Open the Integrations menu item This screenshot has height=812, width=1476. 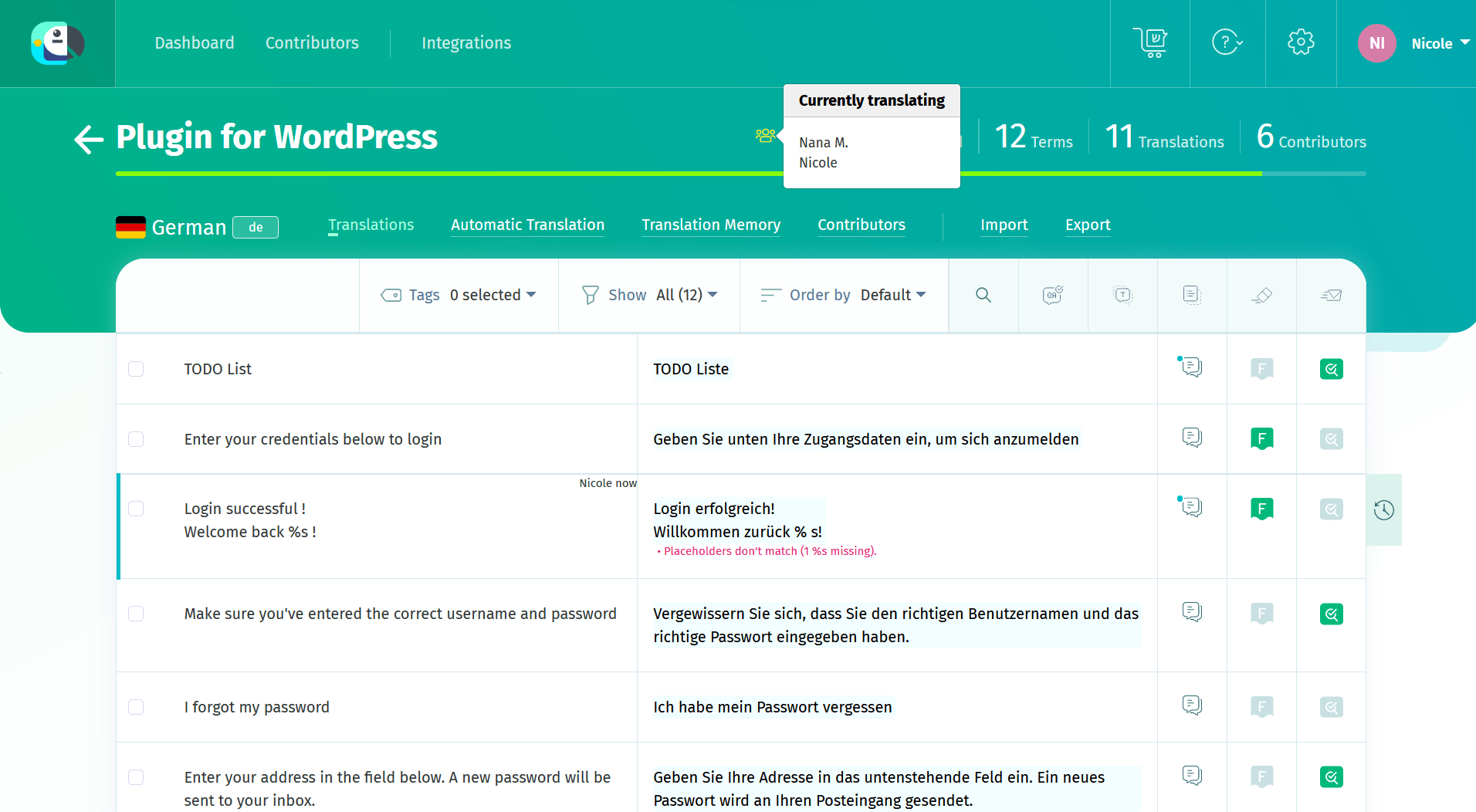point(466,43)
